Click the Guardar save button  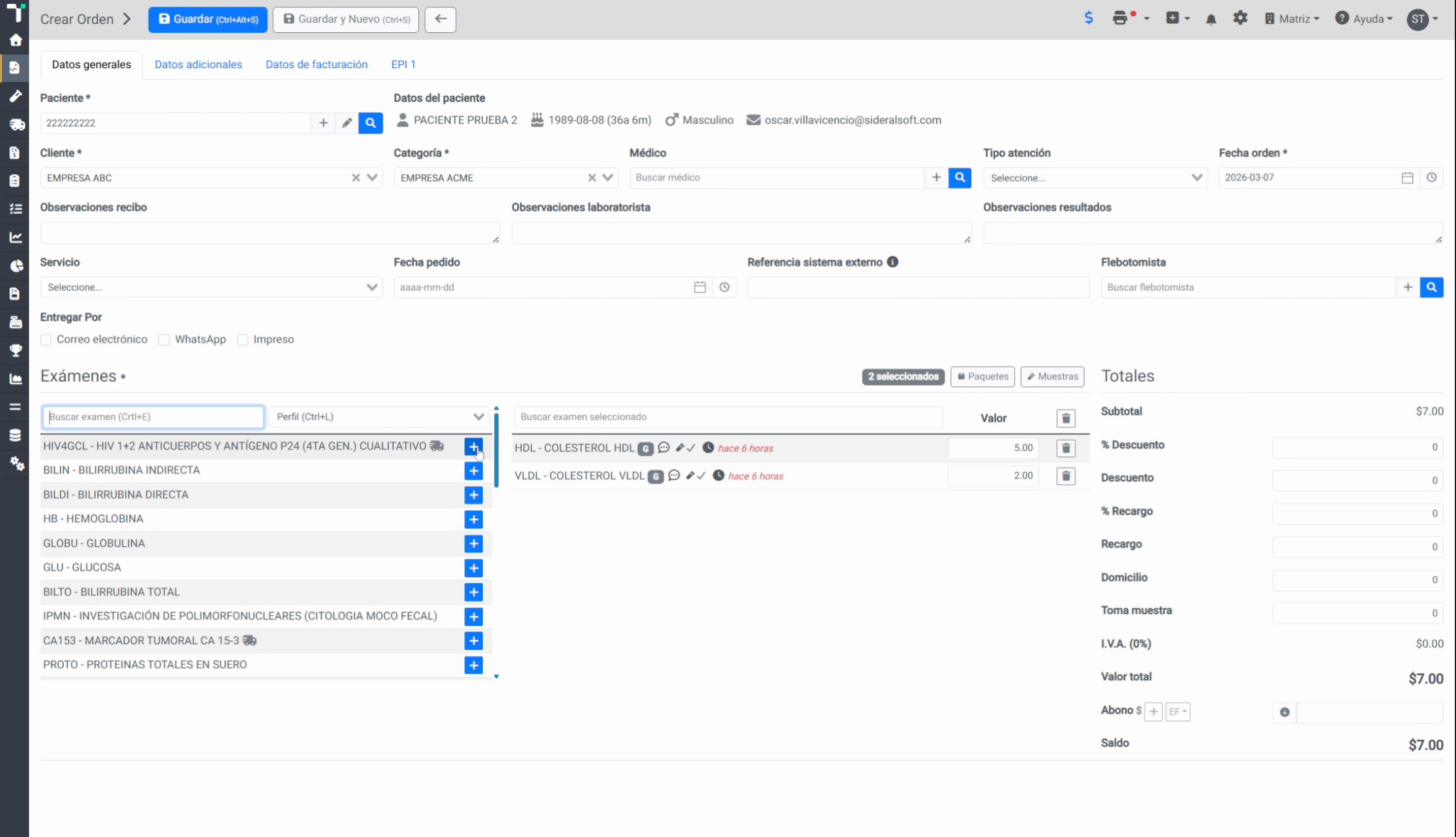pyautogui.click(x=208, y=19)
